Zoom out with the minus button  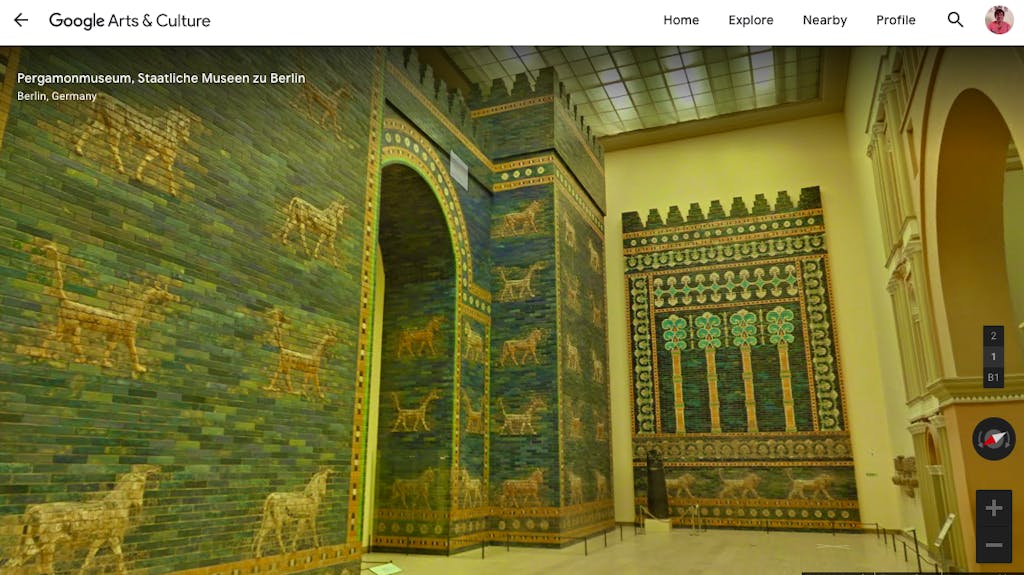(x=993, y=544)
